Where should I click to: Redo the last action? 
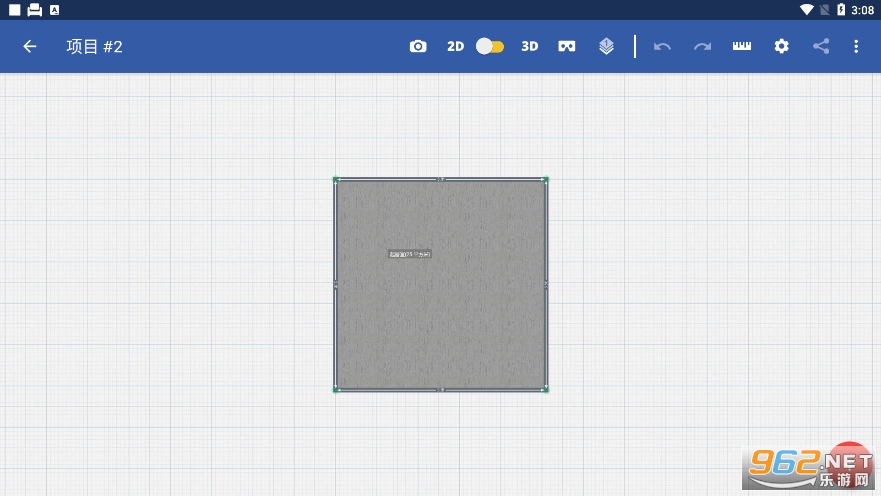tap(702, 46)
